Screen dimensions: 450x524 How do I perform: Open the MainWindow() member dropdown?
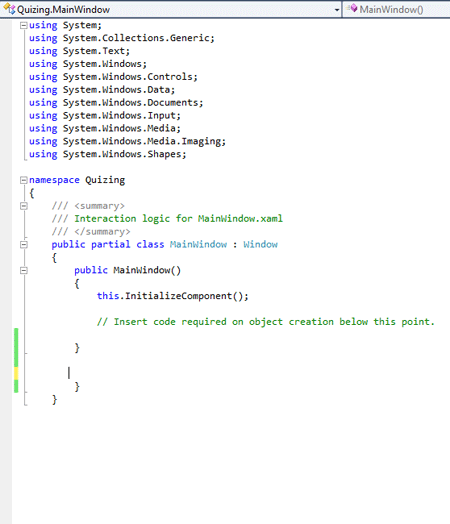pyautogui.click(x=396, y=9)
